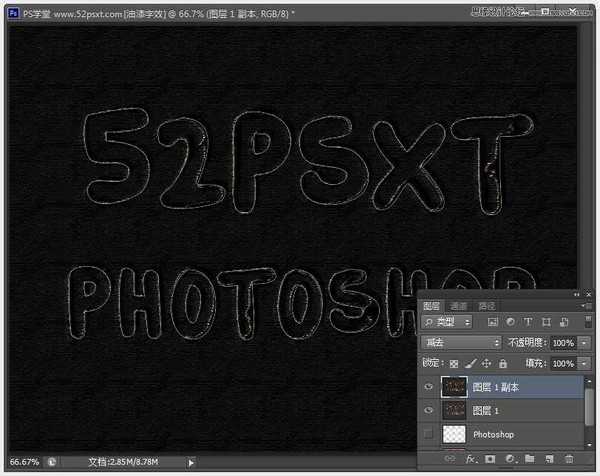Select the 图层 1 副本 layer thumbnail
The image size is (600, 476).
click(454, 387)
